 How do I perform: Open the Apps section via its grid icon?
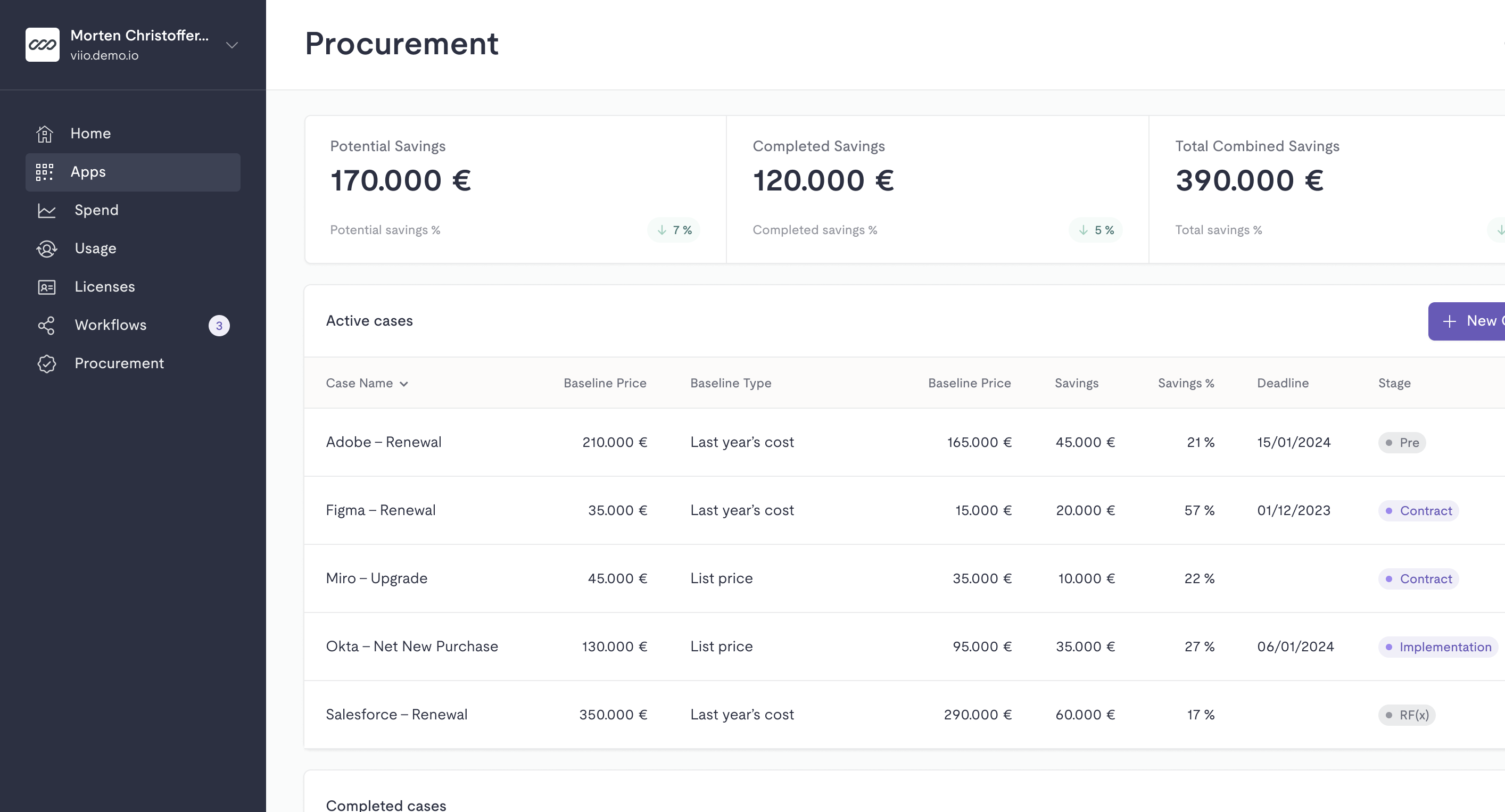tap(46, 172)
